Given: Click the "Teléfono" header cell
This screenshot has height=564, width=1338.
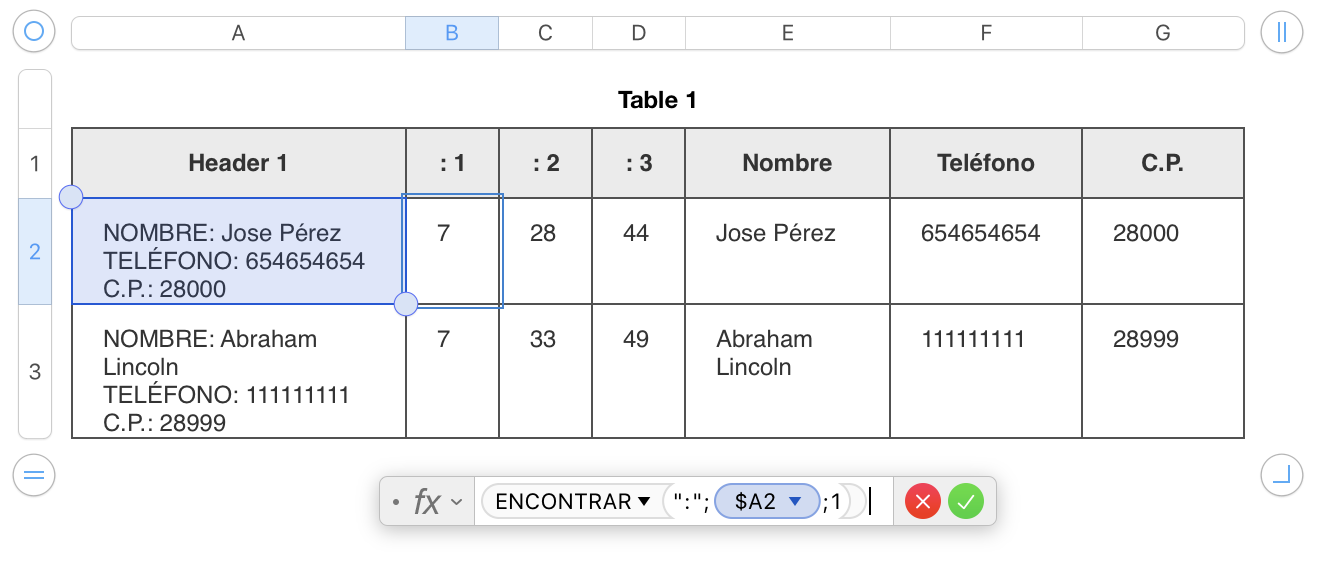Looking at the screenshot, I should pyautogui.click(x=986, y=163).
